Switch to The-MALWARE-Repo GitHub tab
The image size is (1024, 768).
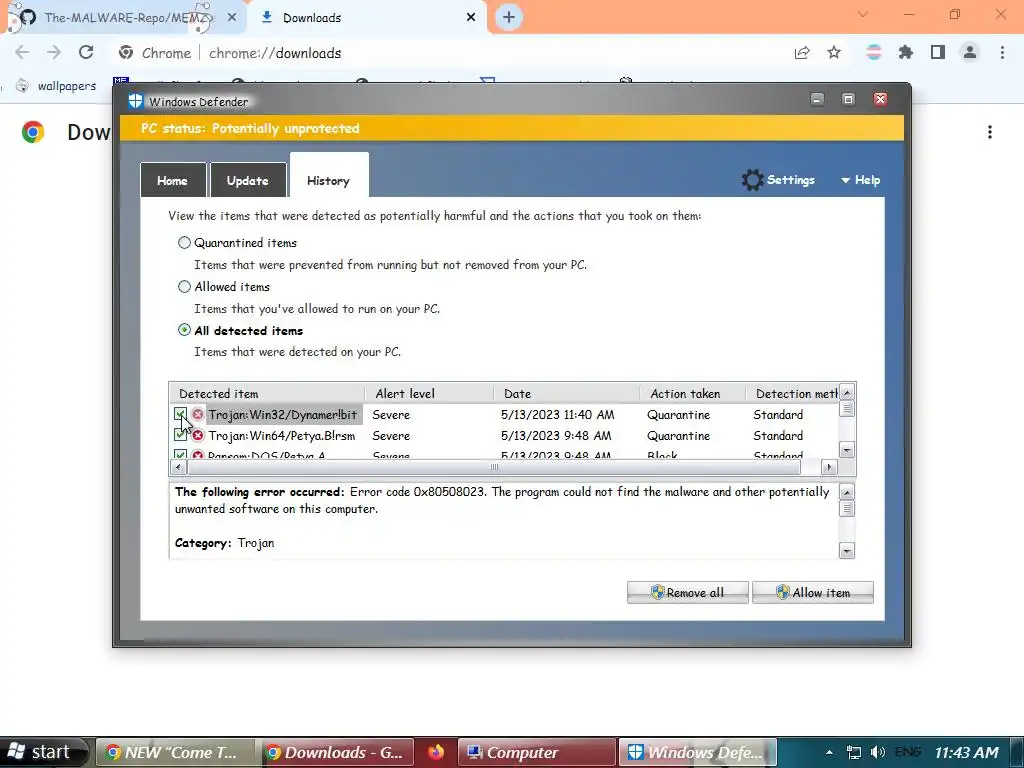124,18
